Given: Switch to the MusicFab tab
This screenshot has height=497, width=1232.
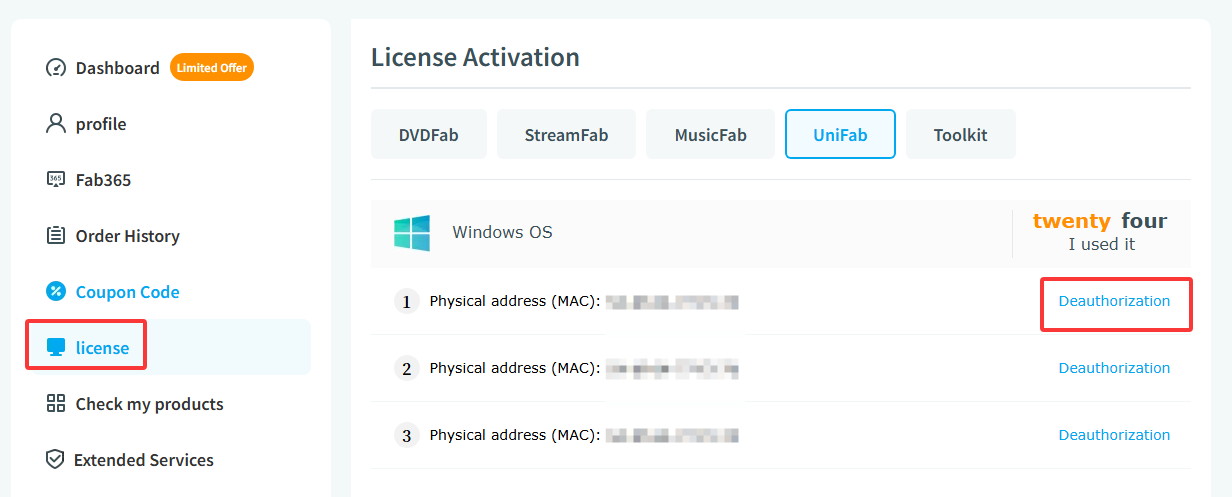Looking at the screenshot, I should (710, 134).
